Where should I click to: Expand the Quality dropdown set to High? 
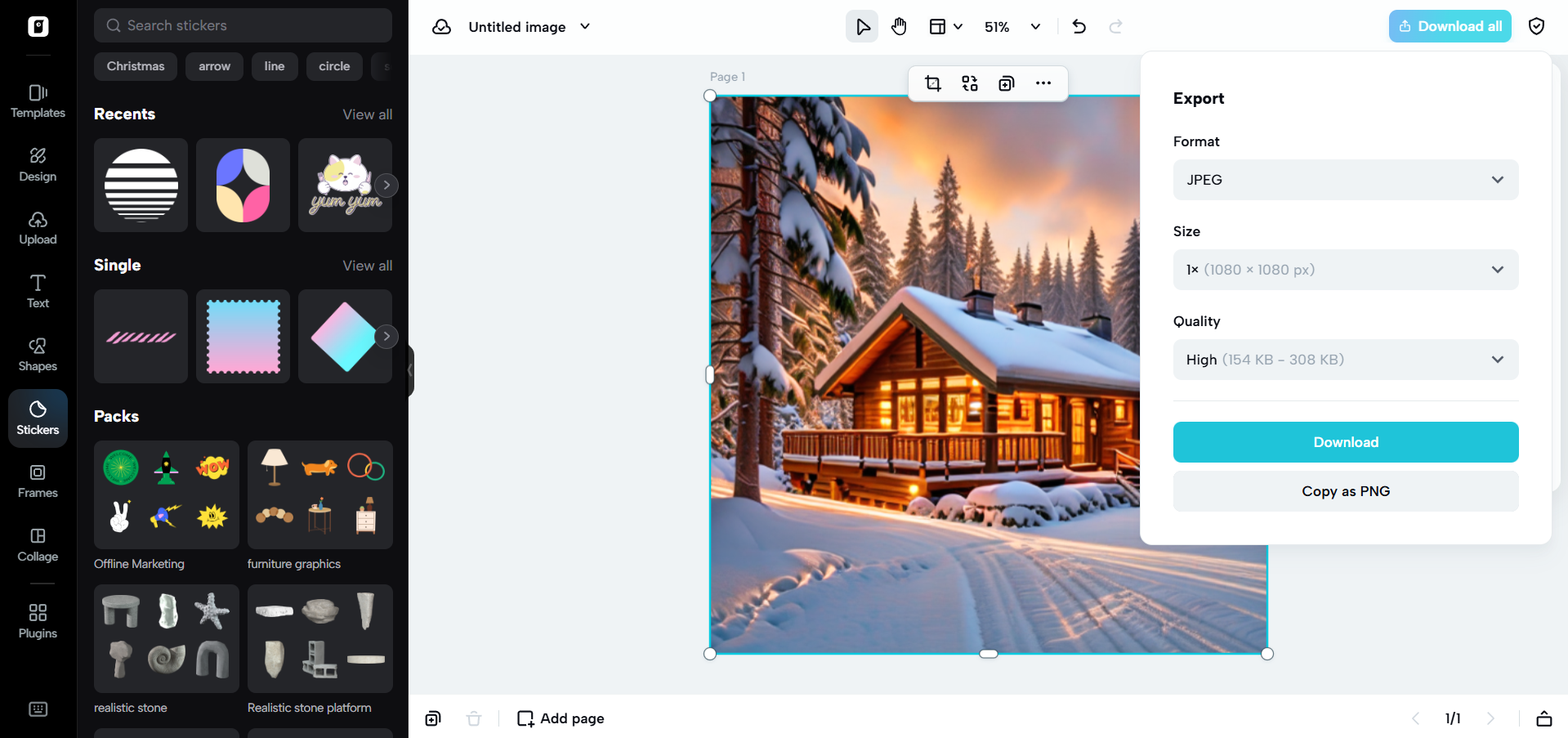(x=1345, y=359)
